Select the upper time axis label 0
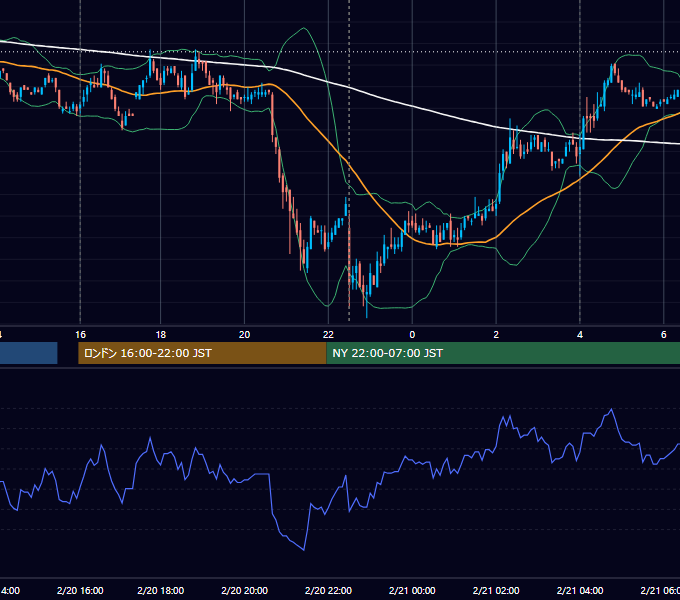Screen dimensions: 680x600 412,335
